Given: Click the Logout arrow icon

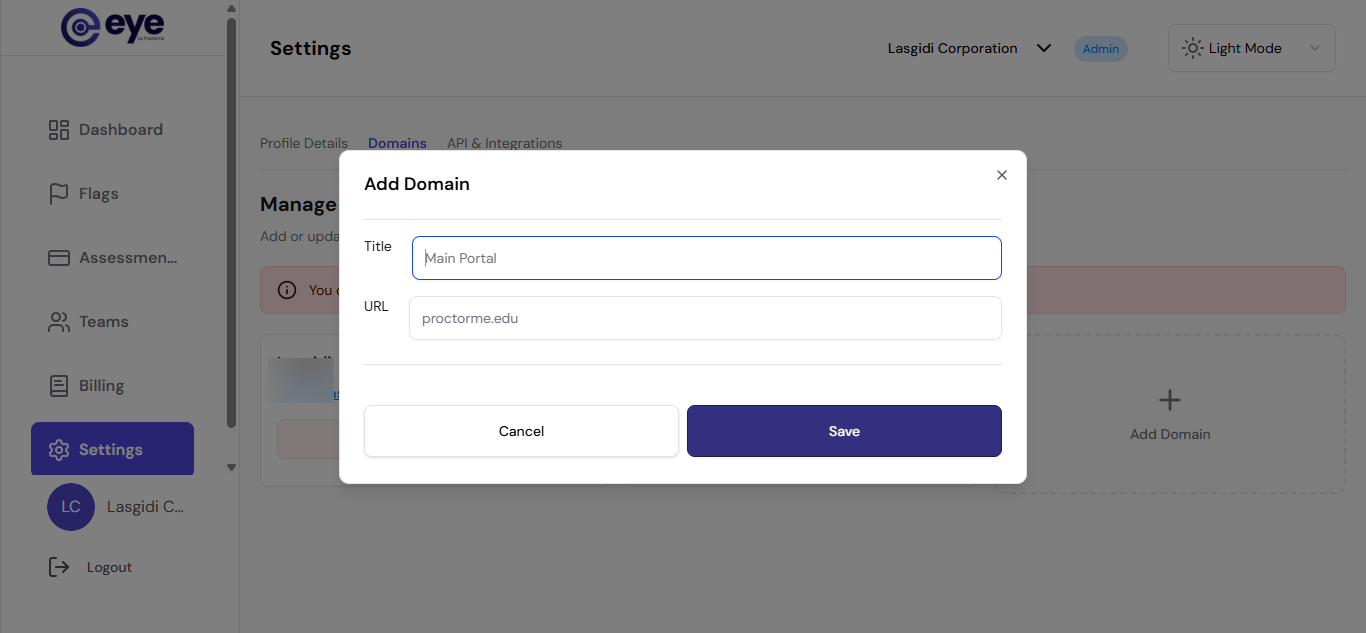Looking at the screenshot, I should [x=59, y=567].
